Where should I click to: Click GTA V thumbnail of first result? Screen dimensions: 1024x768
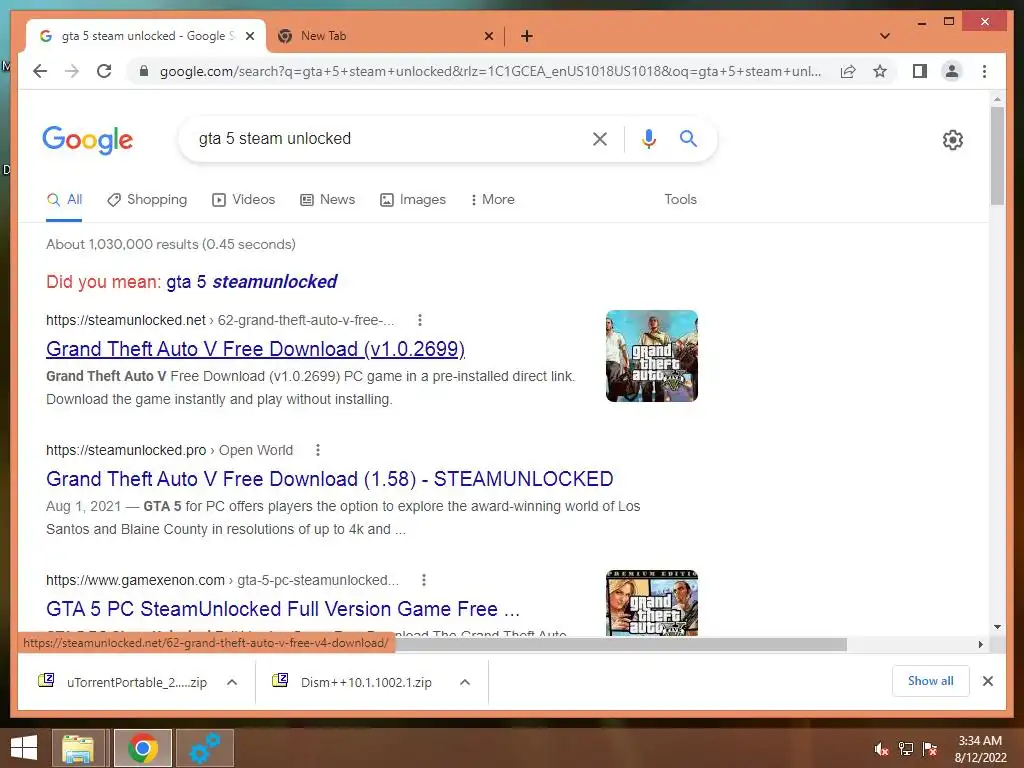[x=652, y=356]
